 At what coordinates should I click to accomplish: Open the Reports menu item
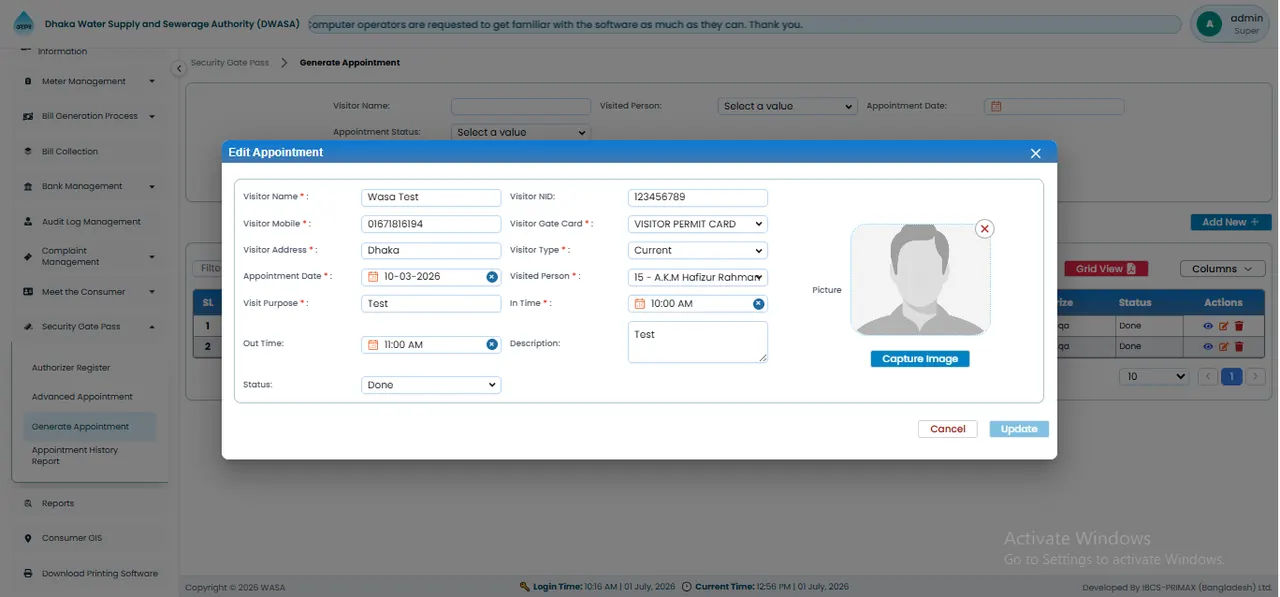[58, 504]
